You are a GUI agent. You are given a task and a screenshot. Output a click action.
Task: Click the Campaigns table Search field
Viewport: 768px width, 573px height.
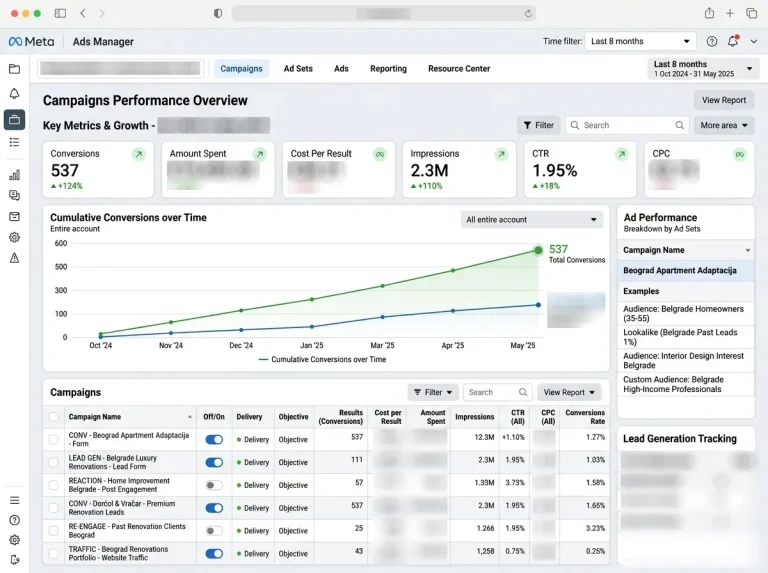coord(498,392)
